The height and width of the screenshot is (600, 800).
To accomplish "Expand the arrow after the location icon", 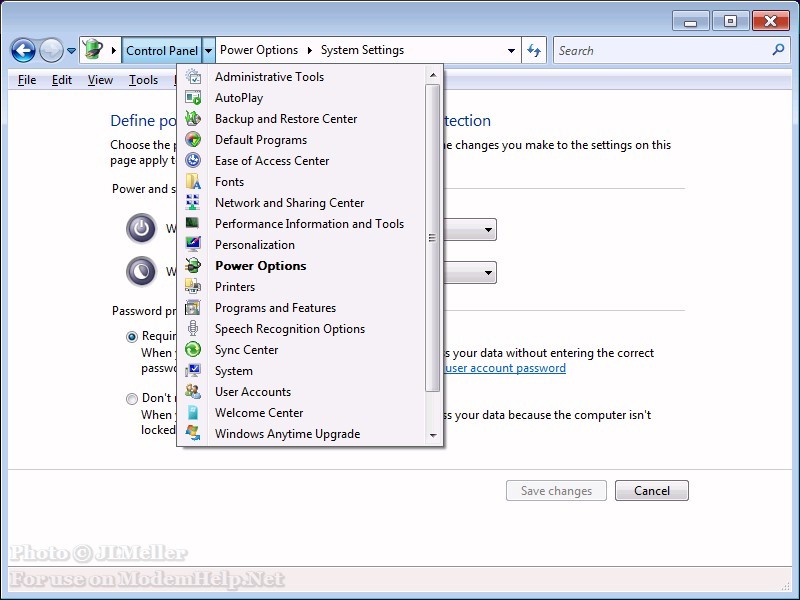I will point(113,50).
